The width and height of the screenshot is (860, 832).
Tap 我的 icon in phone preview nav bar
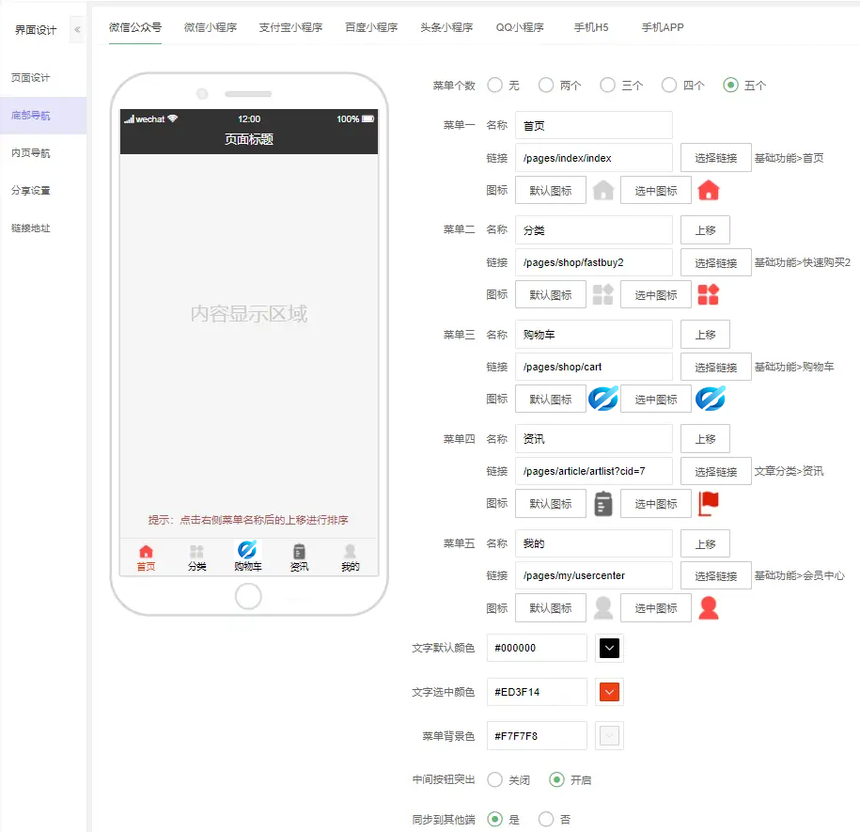350,552
